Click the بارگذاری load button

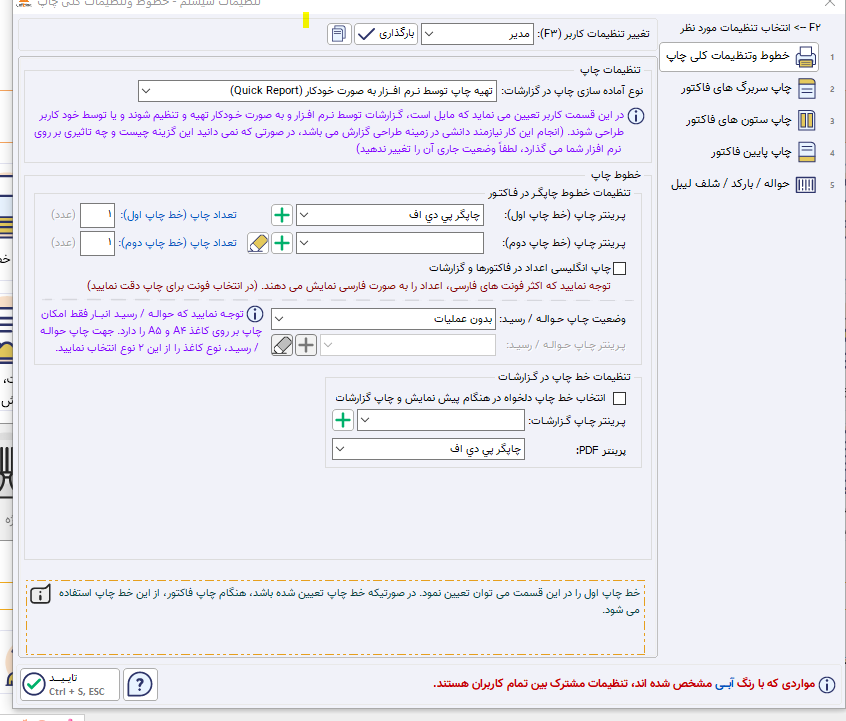coord(386,34)
